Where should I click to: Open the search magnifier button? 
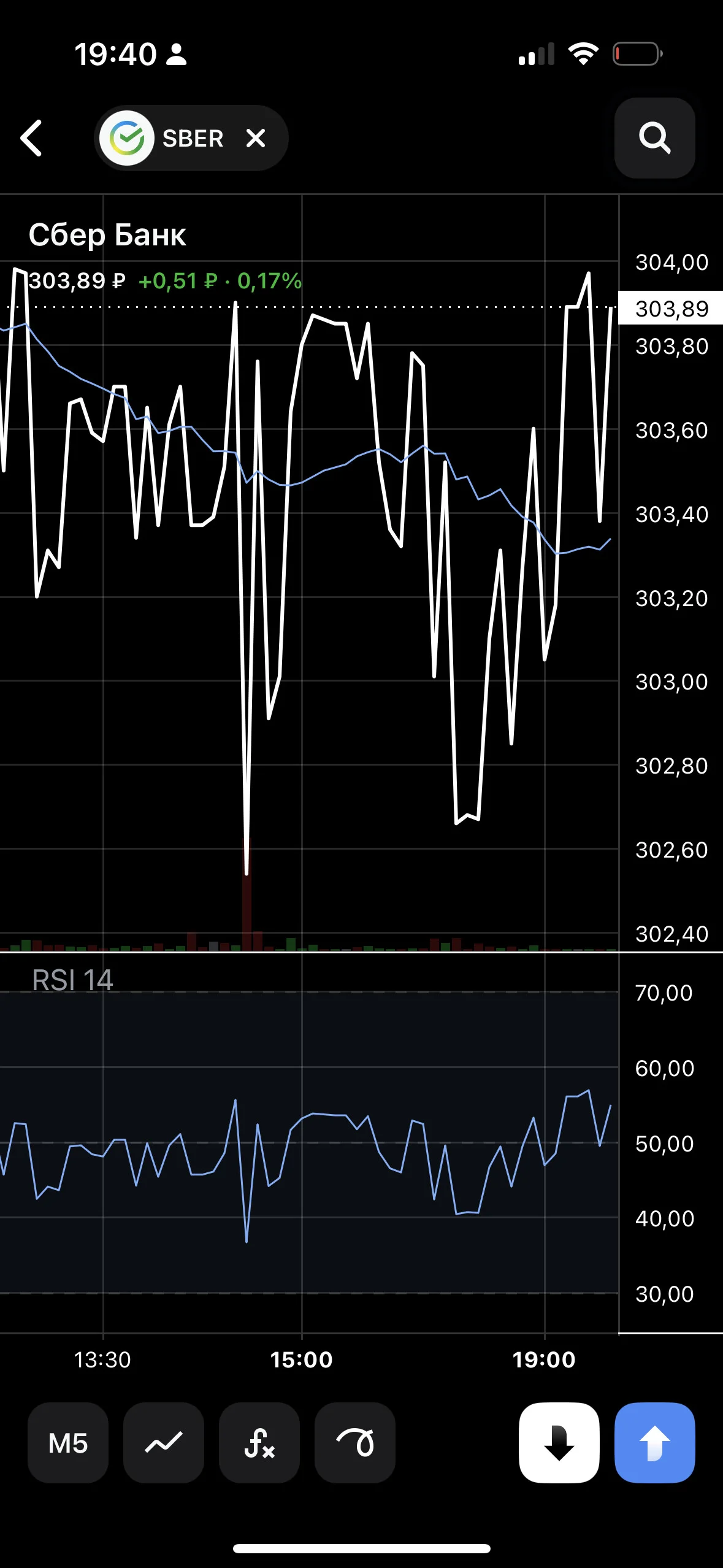(654, 138)
